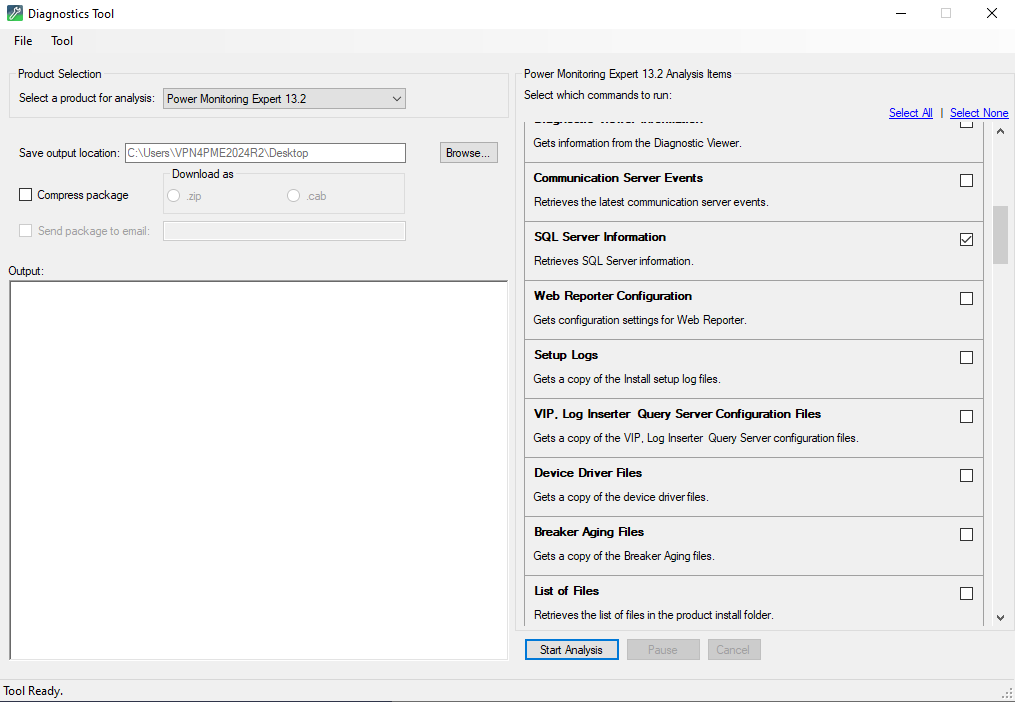Viewport: 1015px width, 702px height.
Task: Minimize the Diagnostics Tool window
Action: (901, 14)
